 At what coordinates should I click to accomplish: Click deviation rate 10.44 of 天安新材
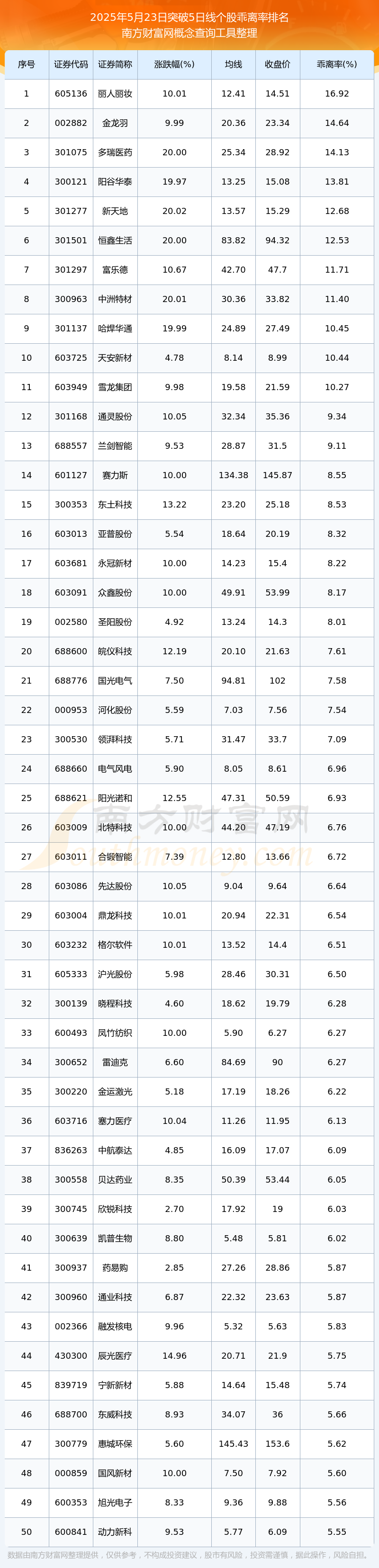pos(337,358)
